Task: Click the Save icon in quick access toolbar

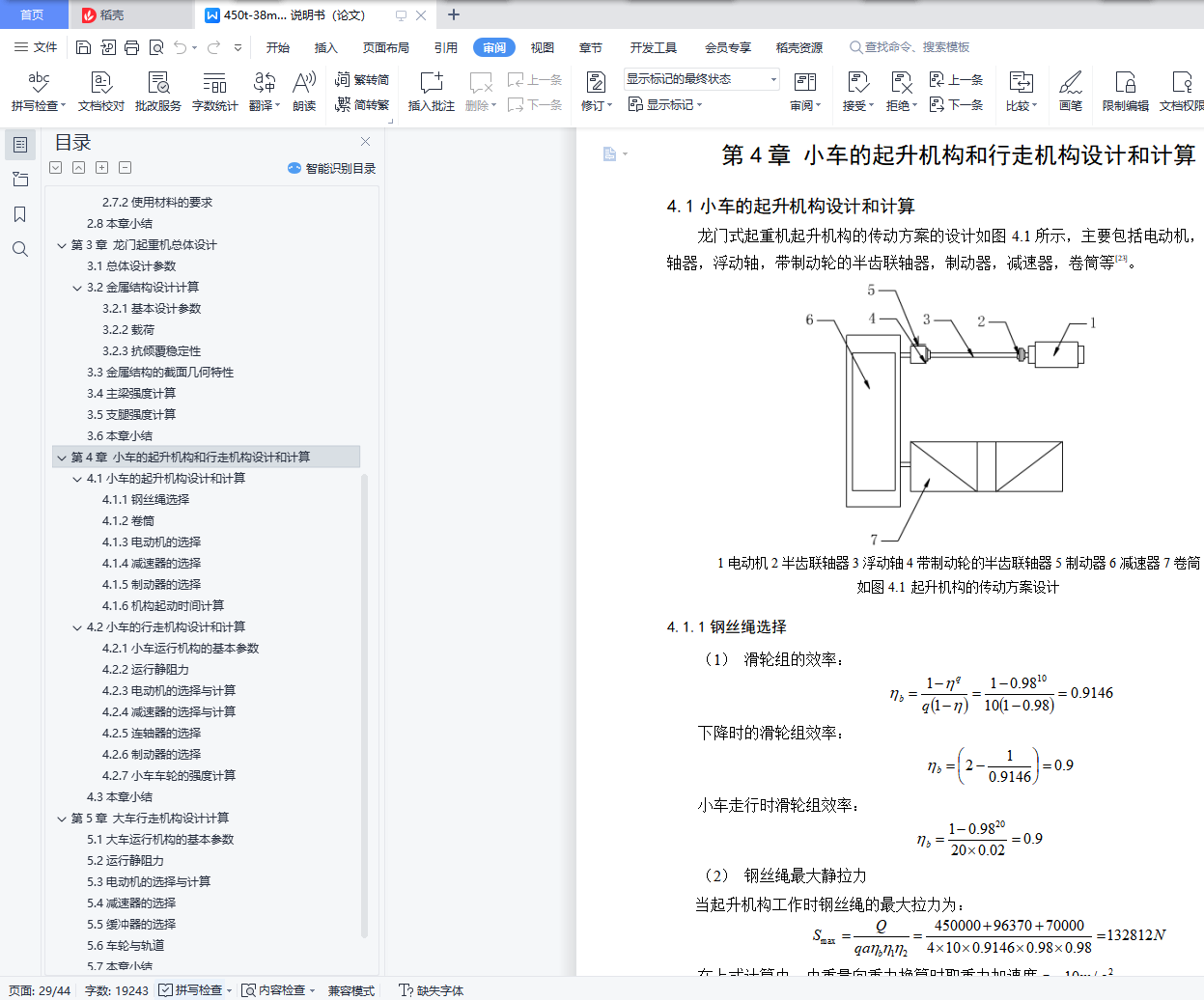Action: [x=83, y=47]
